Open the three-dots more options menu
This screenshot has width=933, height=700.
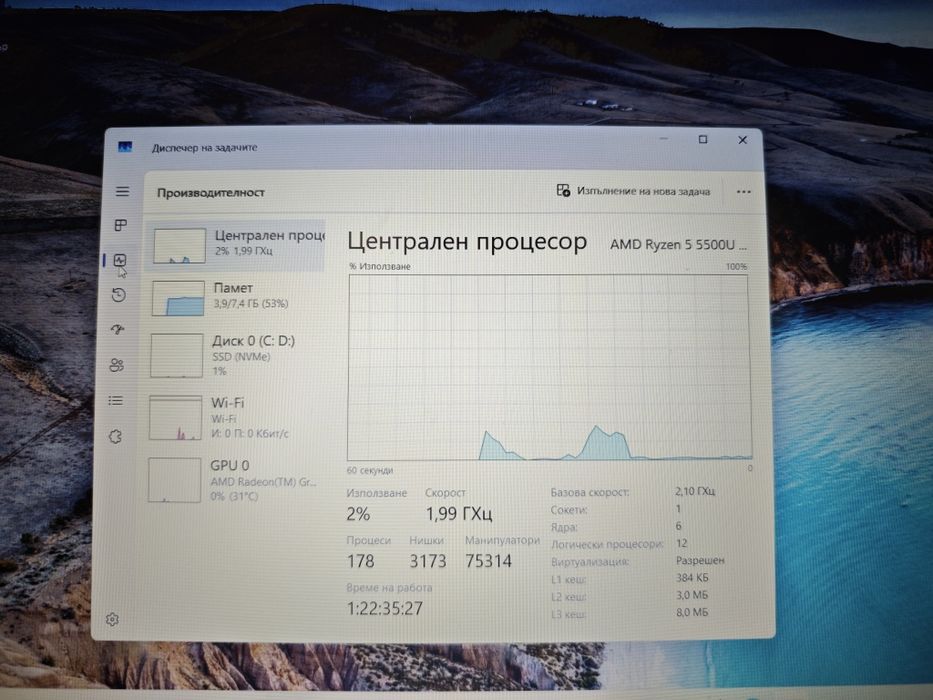(x=743, y=192)
